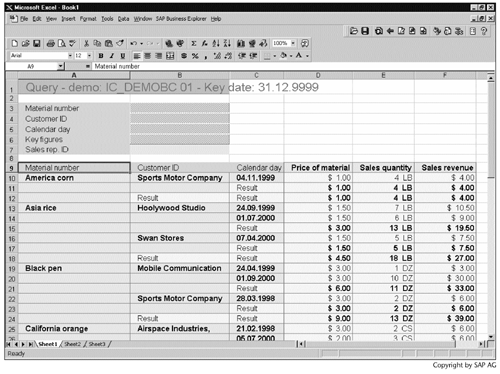Open the Borders dropdown arrow
500x374 pixels.
coord(275,56)
